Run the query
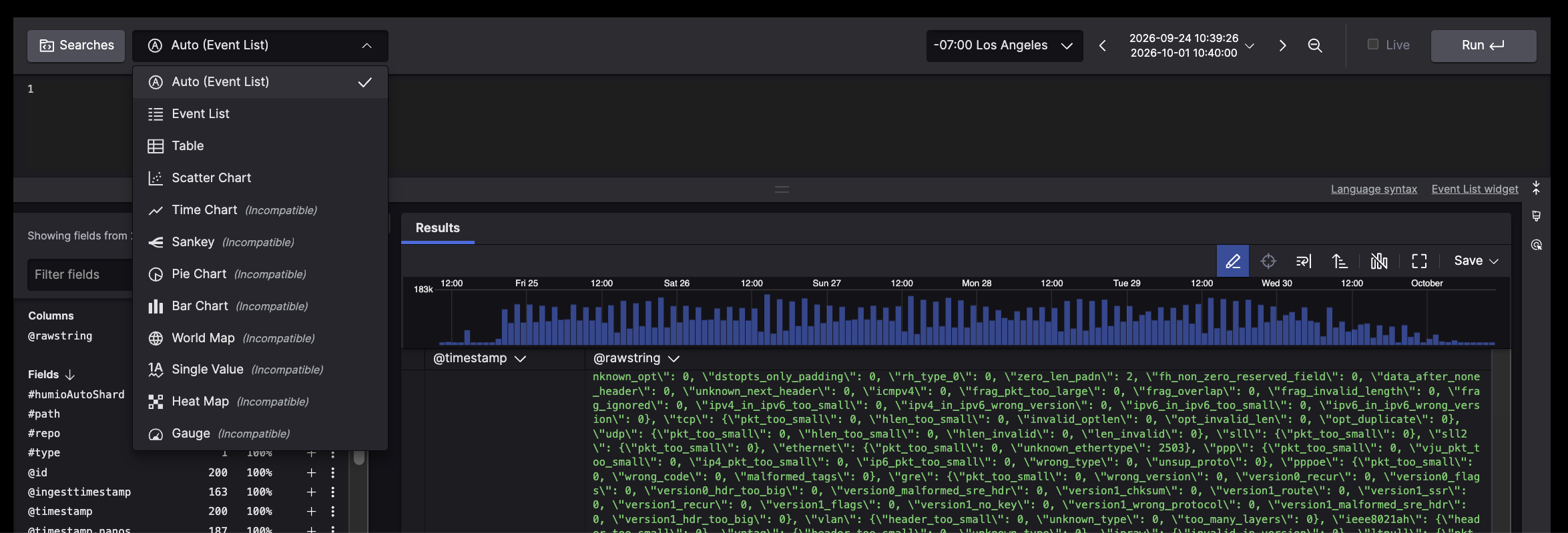This screenshot has height=533, width=1568. (1483, 45)
